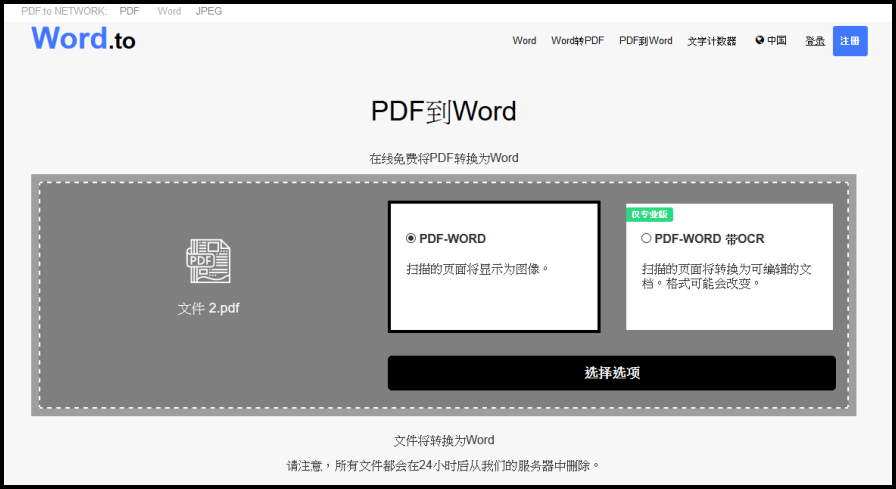Click the 24小时 deletion notice text

443,466
